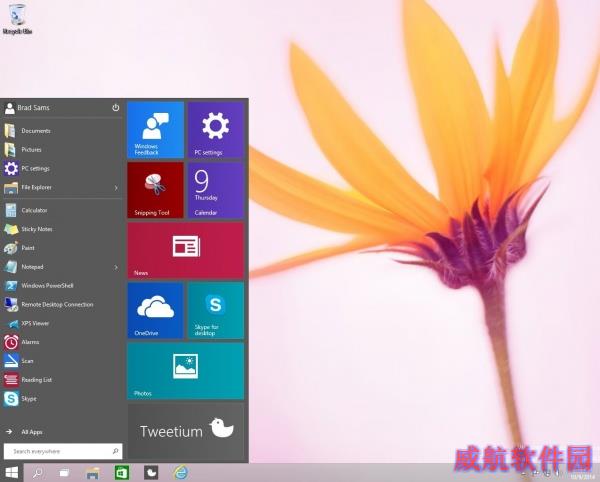Click the Windows Start button
Viewport: 600px width, 482px height.
tap(11, 473)
